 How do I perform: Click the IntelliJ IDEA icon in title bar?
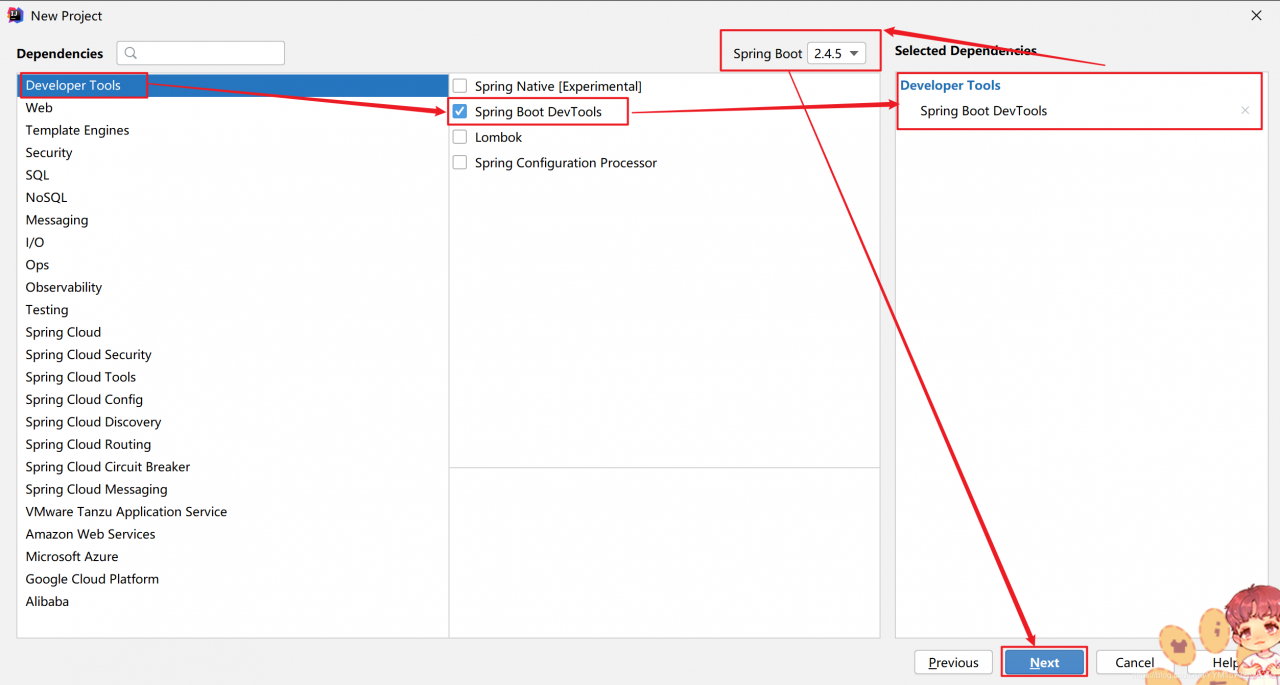click(16, 16)
